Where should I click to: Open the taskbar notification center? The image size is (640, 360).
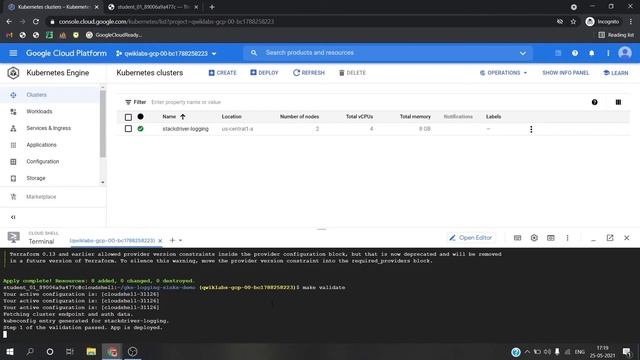tap(627, 351)
